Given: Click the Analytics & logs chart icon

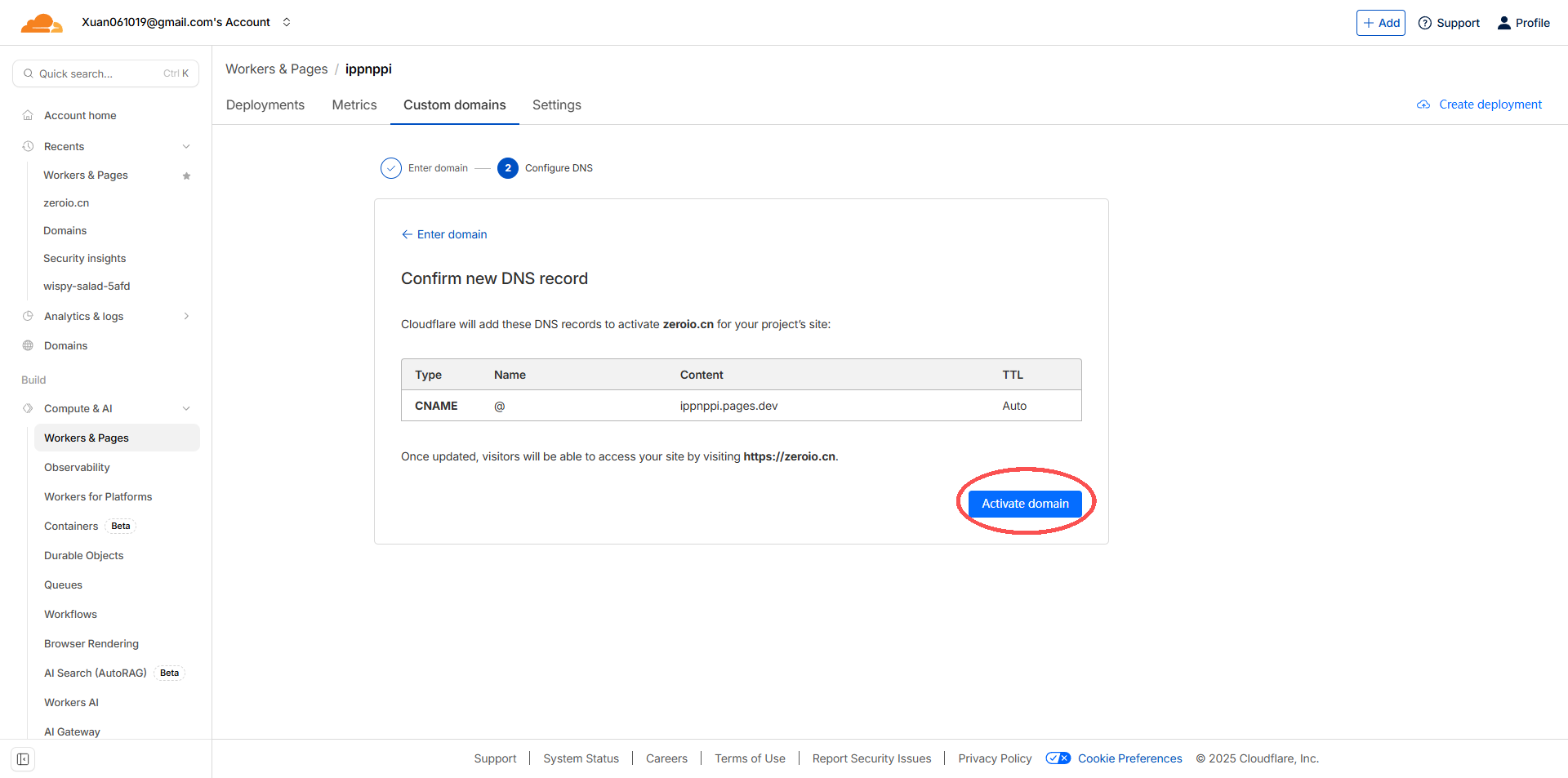Looking at the screenshot, I should [x=28, y=316].
